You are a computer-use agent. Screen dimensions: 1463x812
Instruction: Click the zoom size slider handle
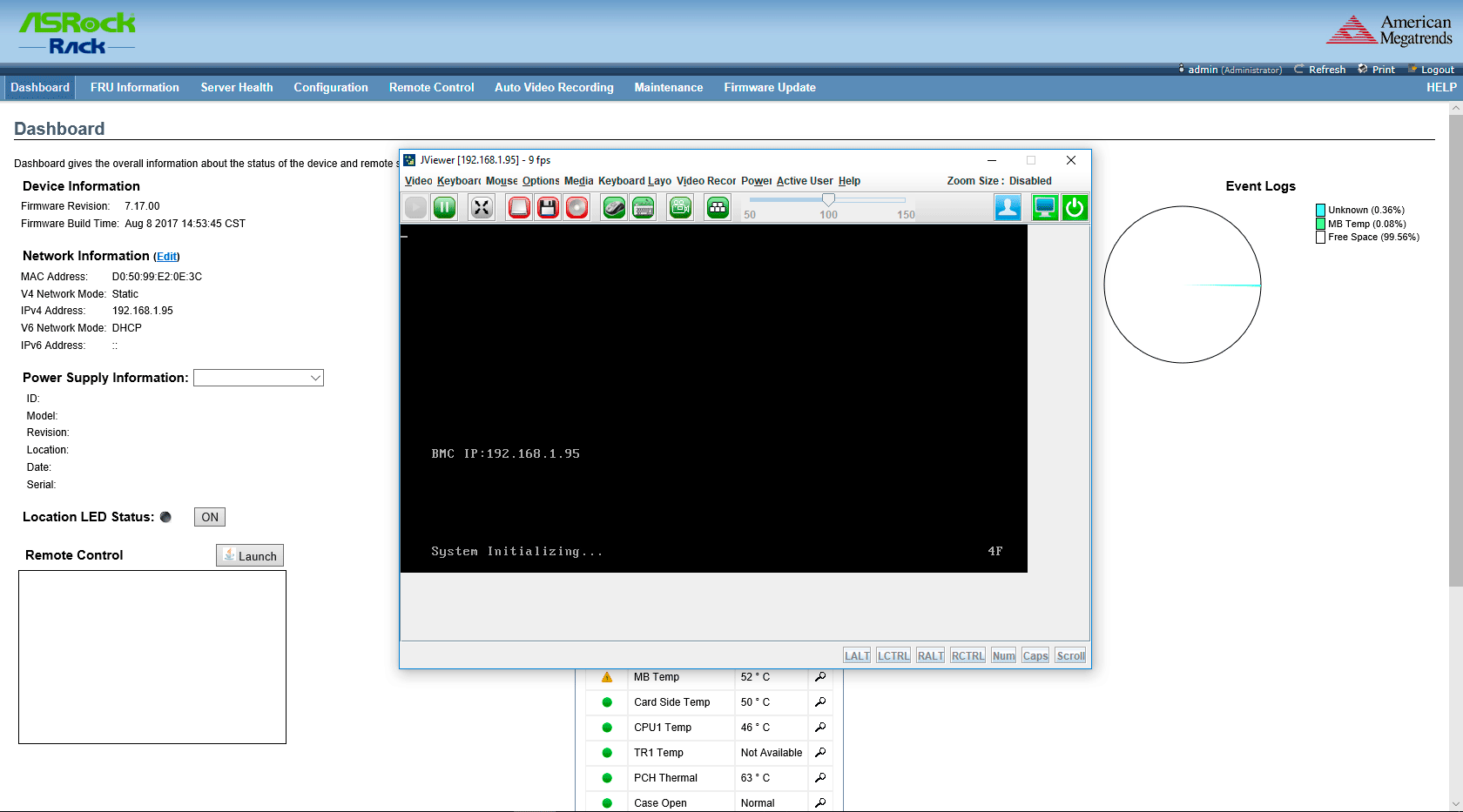pos(828,200)
